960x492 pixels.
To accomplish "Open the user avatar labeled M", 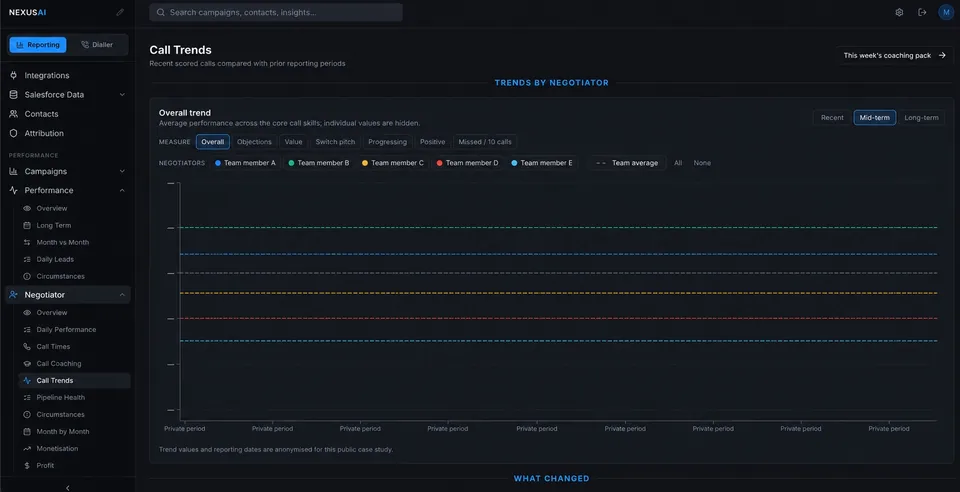I will point(946,12).
